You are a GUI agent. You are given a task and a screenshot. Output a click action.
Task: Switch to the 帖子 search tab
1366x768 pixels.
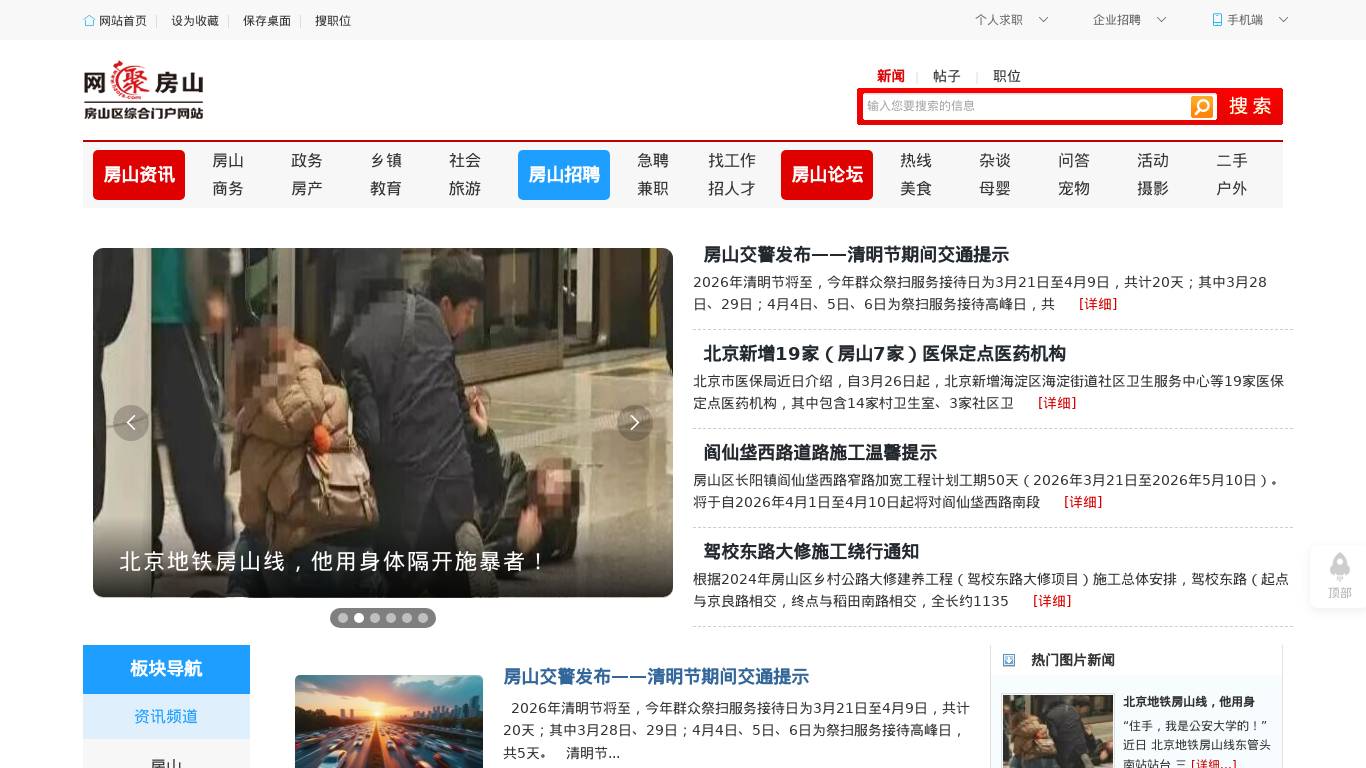946,76
